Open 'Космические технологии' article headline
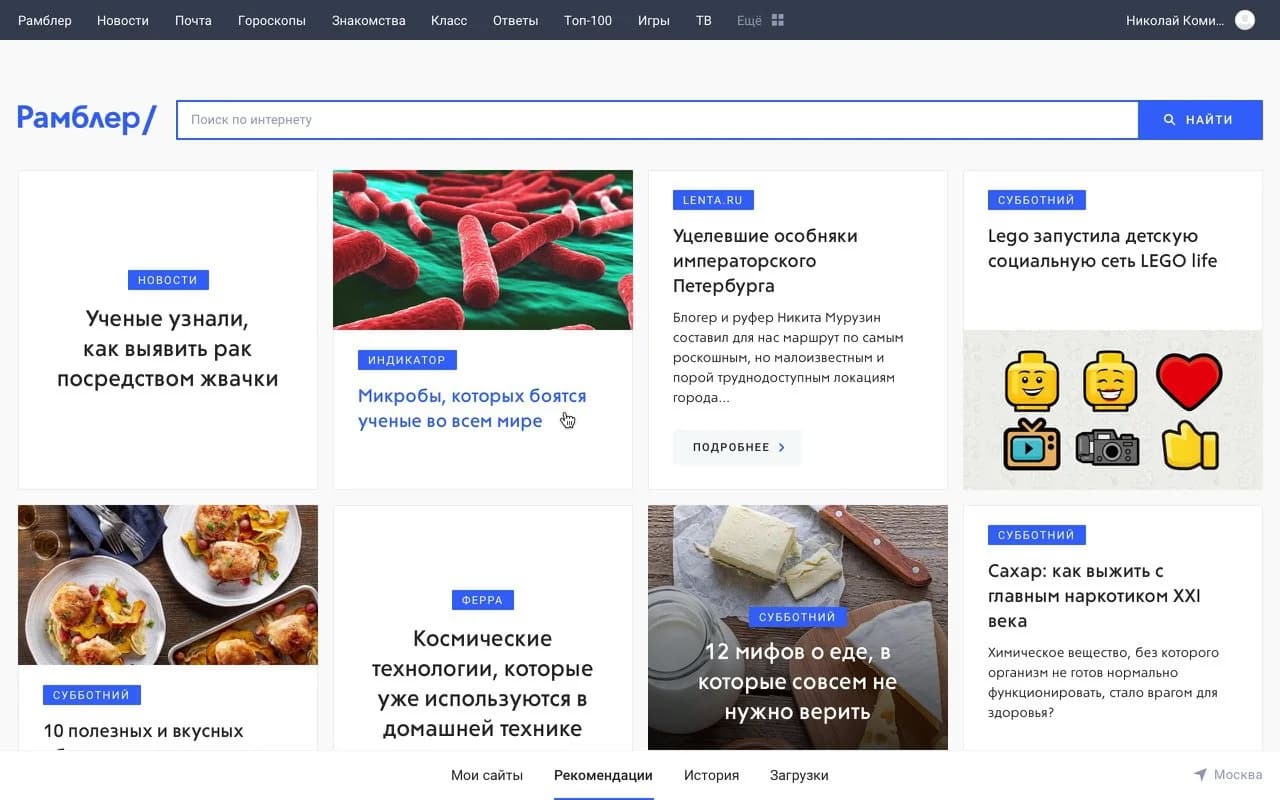Image resolution: width=1280 pixels, height=800 pixels. [482, 683]
